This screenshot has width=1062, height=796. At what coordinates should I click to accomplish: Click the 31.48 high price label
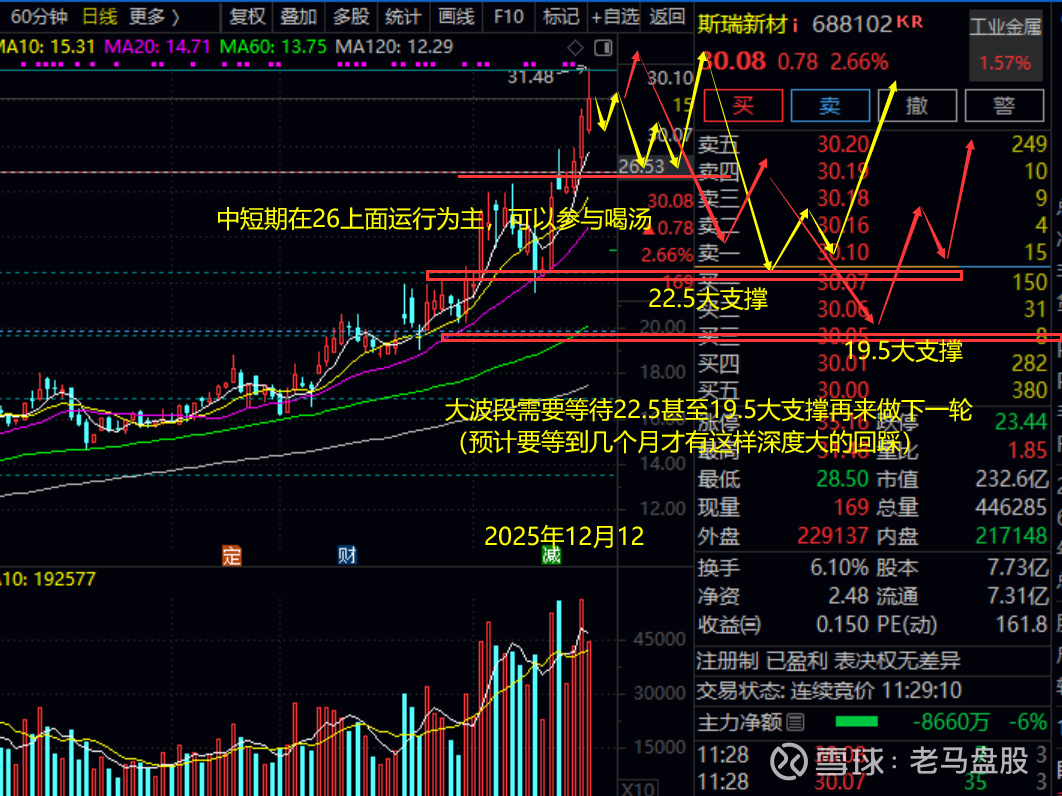pyautogui.click(x=531, y=77)
